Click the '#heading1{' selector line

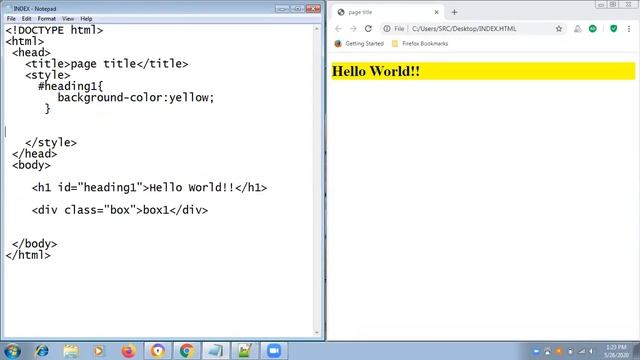point(71,86)
